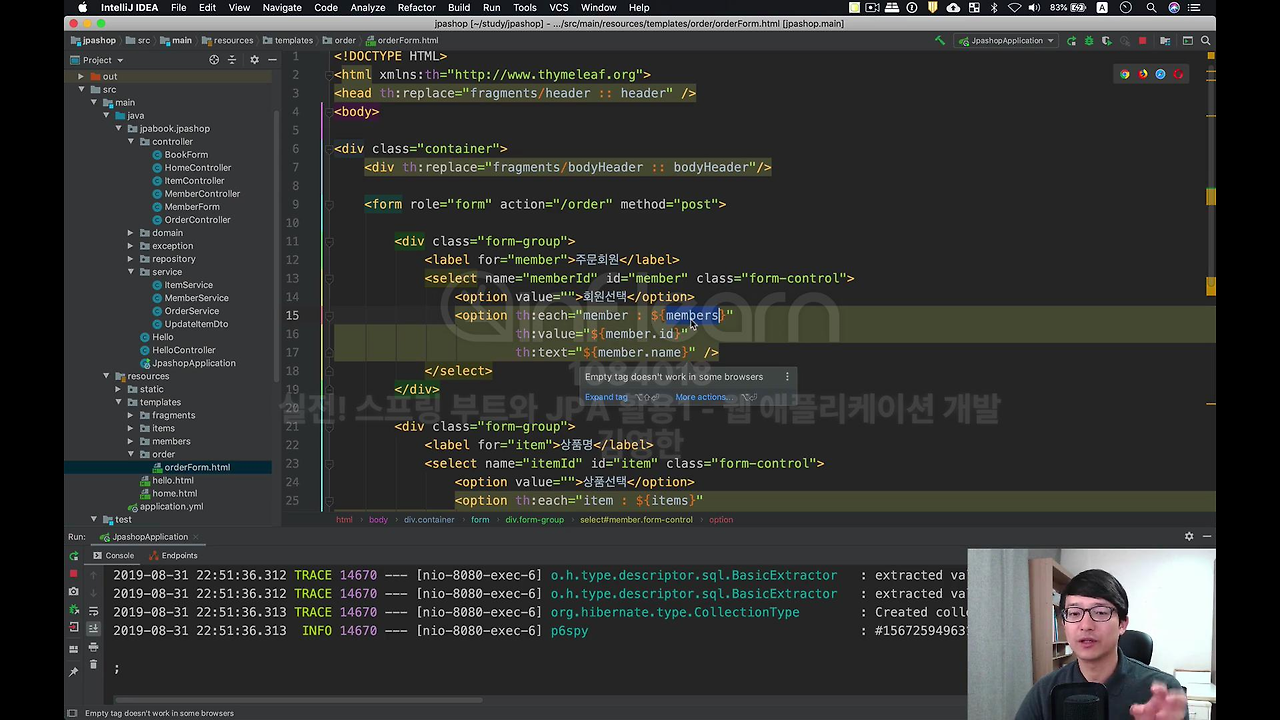Open the Navigate menu
Screen dimensions: 1280x720
282,7
